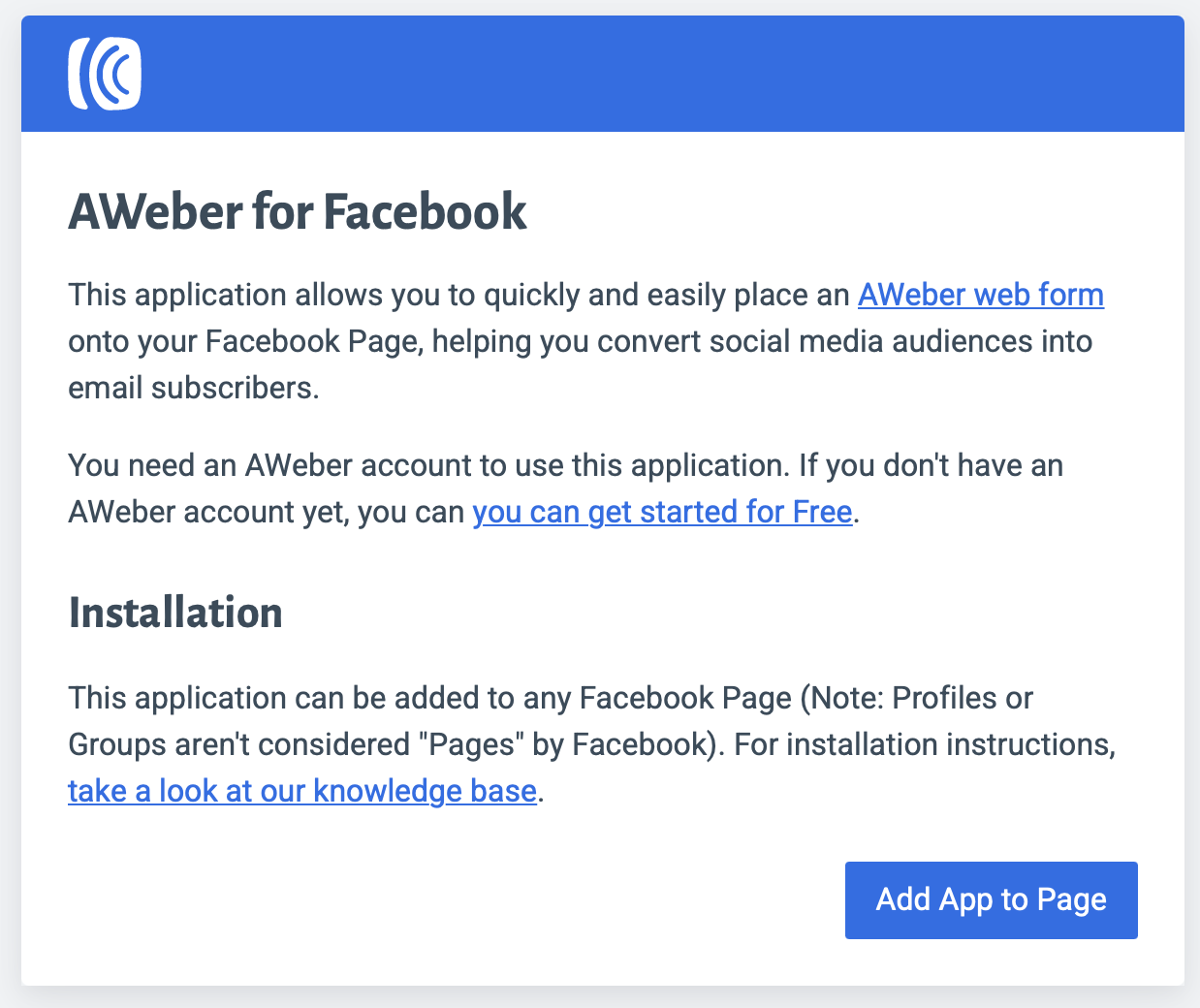This screenshot has width=1200, height=1008.
Task: Click the AWeber logo icon in header
Action: click(105, 74)
